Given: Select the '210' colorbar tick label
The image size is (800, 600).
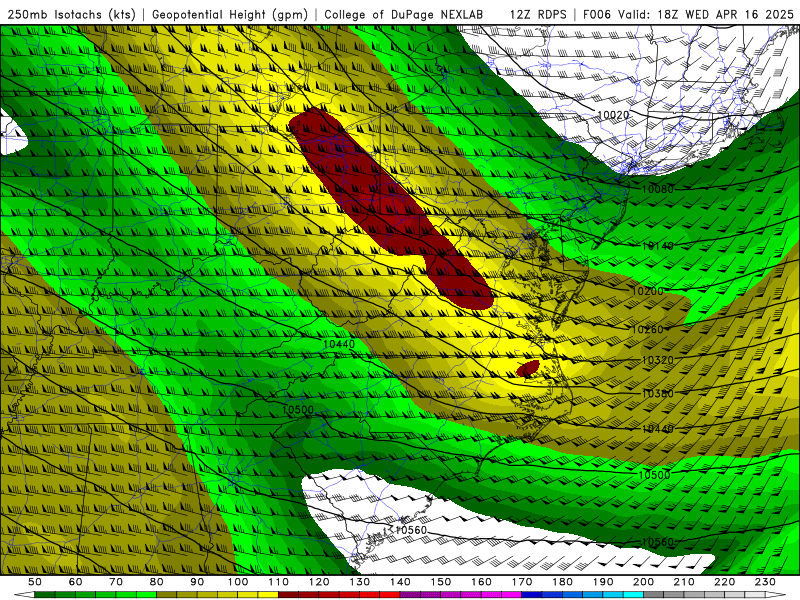Looking at the screenshot, I should pos(684,582).
